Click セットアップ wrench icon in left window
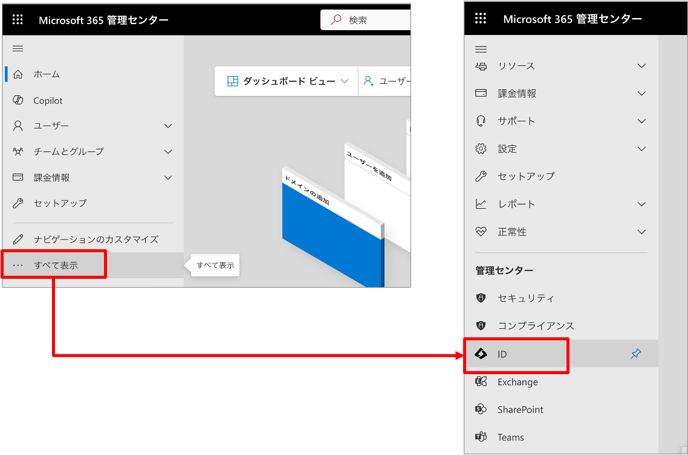The width and height of the screenshot is (688, 455). 18,203
